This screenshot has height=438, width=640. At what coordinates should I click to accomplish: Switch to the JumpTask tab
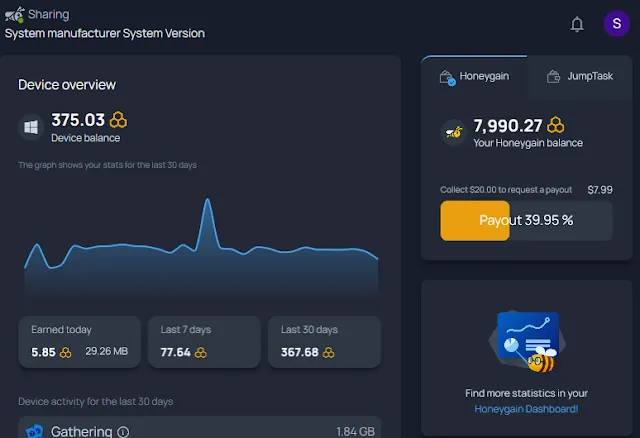pyautogui.click(x=580, y=76)
